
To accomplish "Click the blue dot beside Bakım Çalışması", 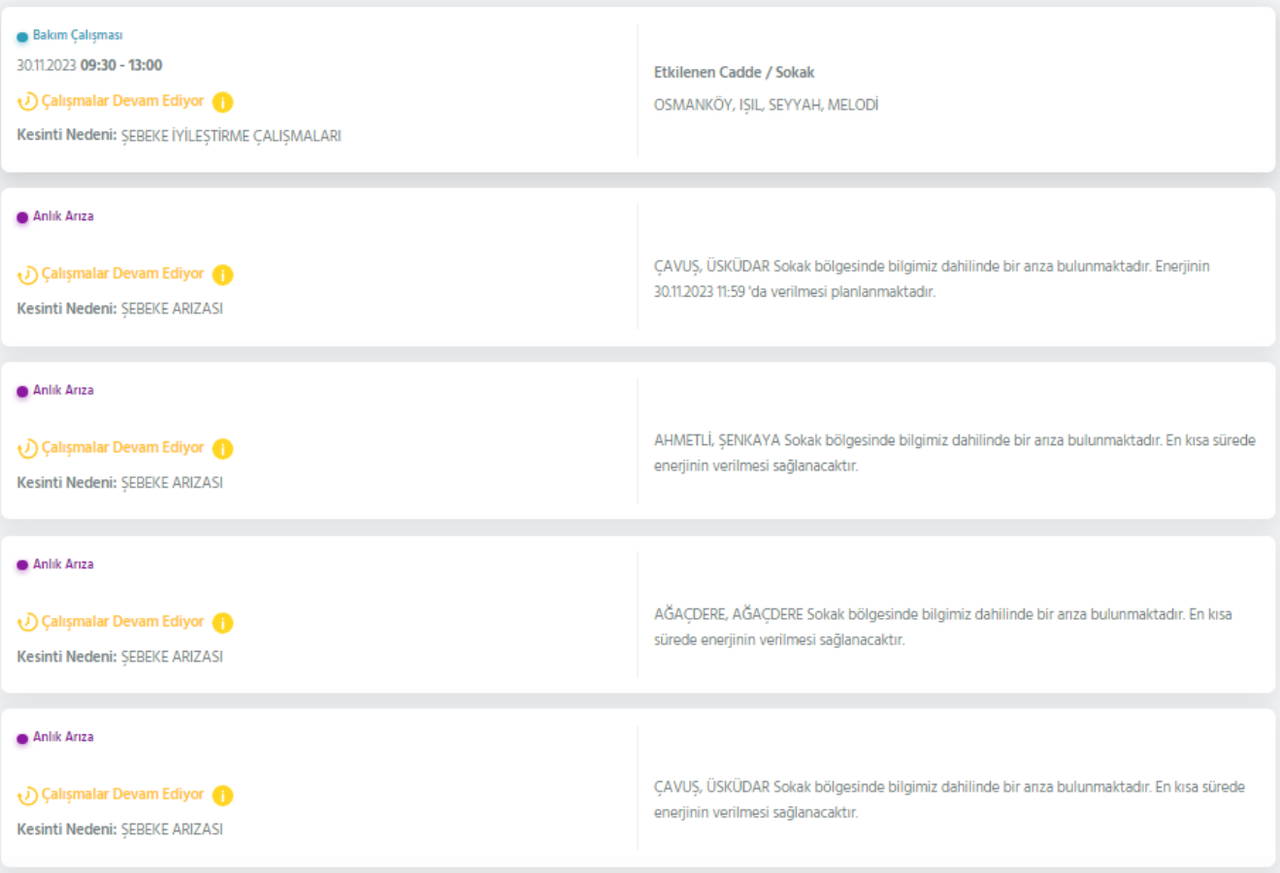I will pyautogui.click(x=22, y=37).
